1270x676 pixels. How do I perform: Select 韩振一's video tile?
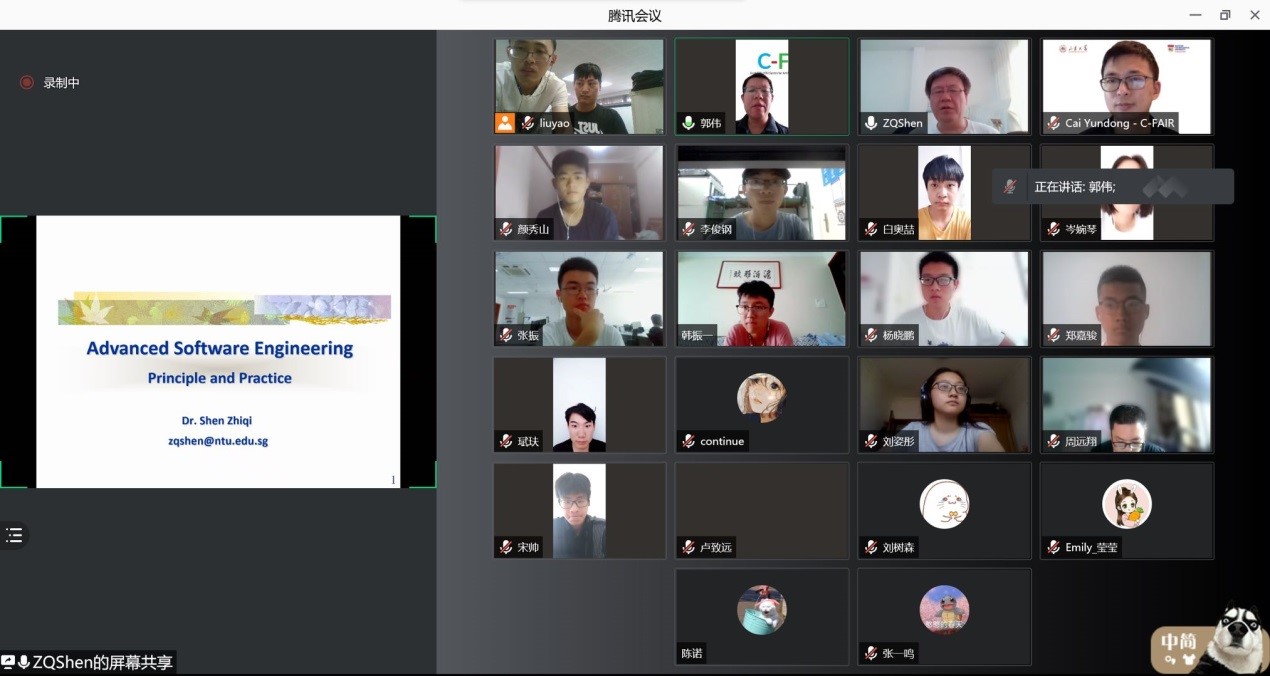point(761,299)
